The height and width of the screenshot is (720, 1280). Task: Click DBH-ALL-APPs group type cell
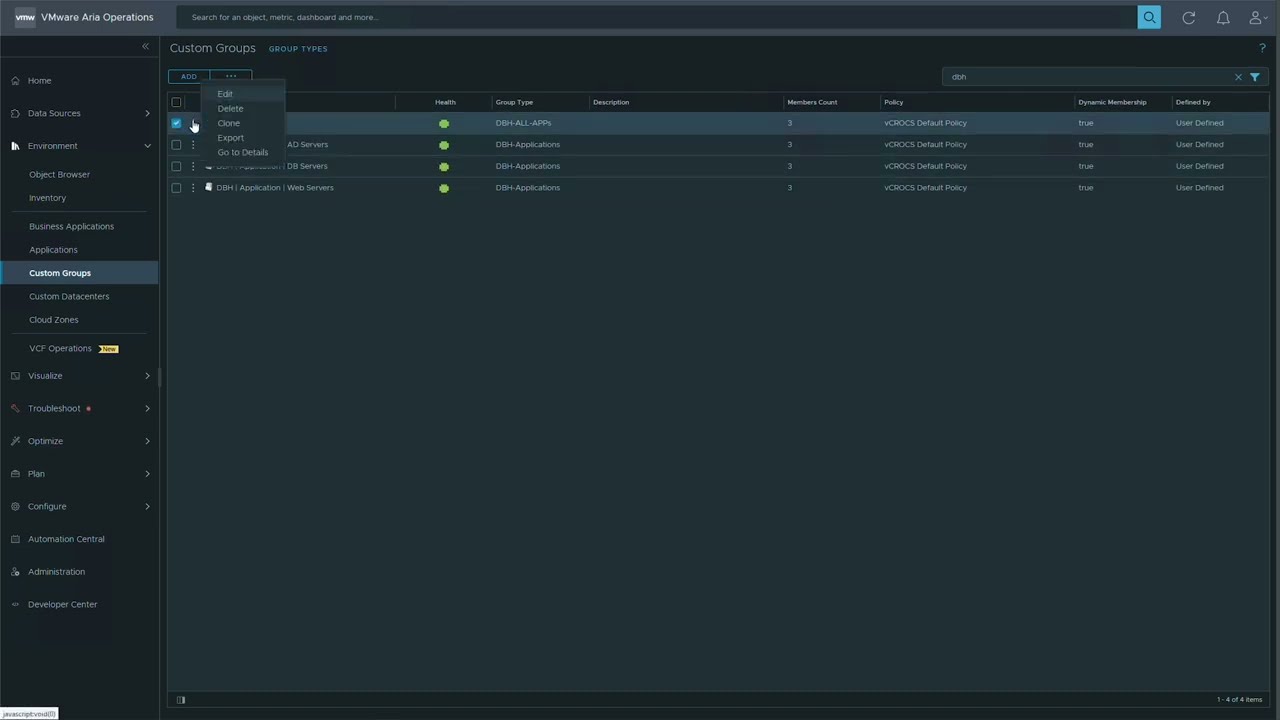(x=523, y=123)
